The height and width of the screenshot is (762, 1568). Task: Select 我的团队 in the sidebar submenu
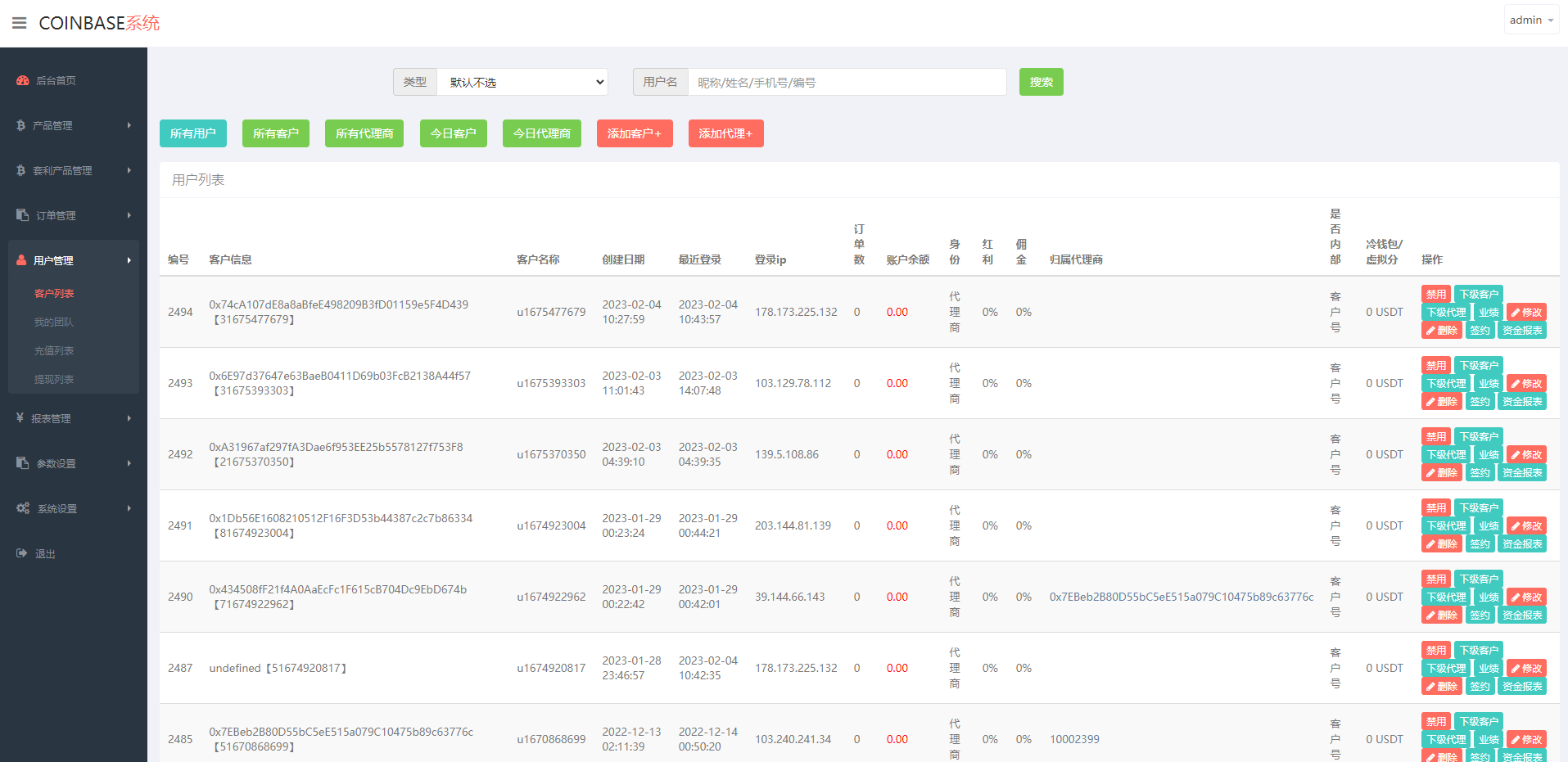click(54, 322)
